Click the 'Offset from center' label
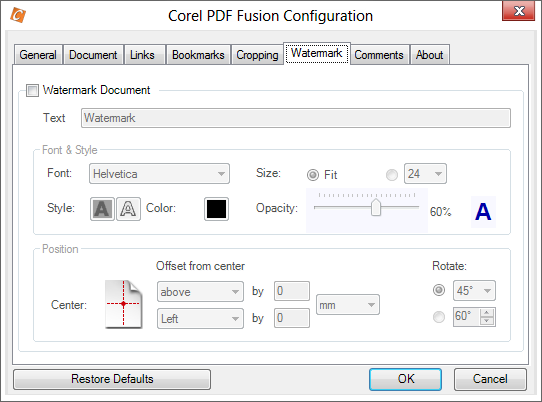This screenshot has height=402, width=542. 200,266
